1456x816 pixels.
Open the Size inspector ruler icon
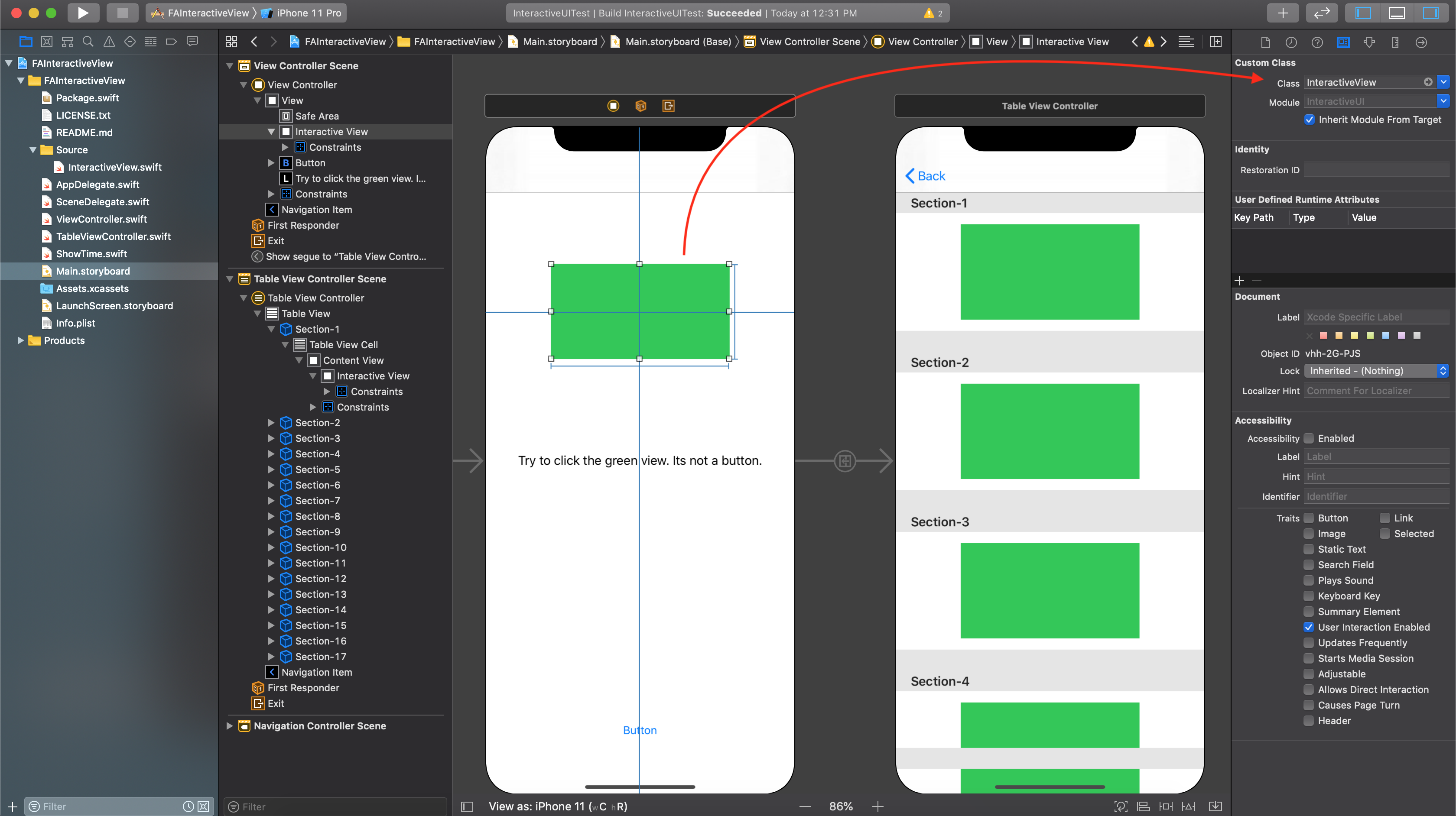coord(1395,42)
